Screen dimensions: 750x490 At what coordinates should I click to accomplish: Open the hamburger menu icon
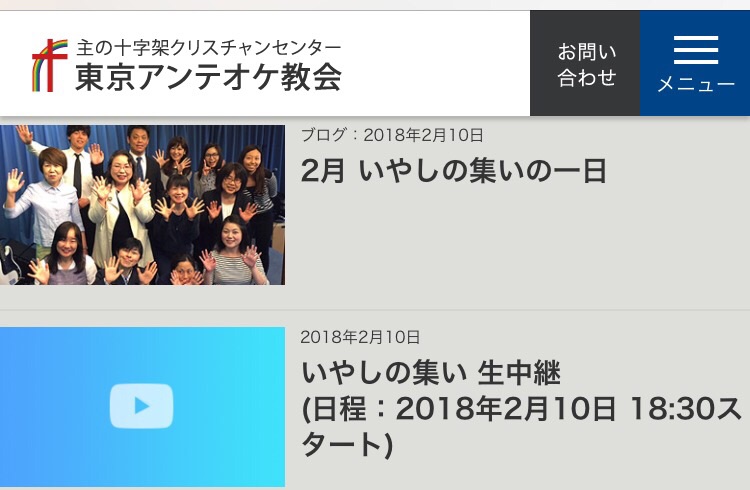[x=696, y=50]
